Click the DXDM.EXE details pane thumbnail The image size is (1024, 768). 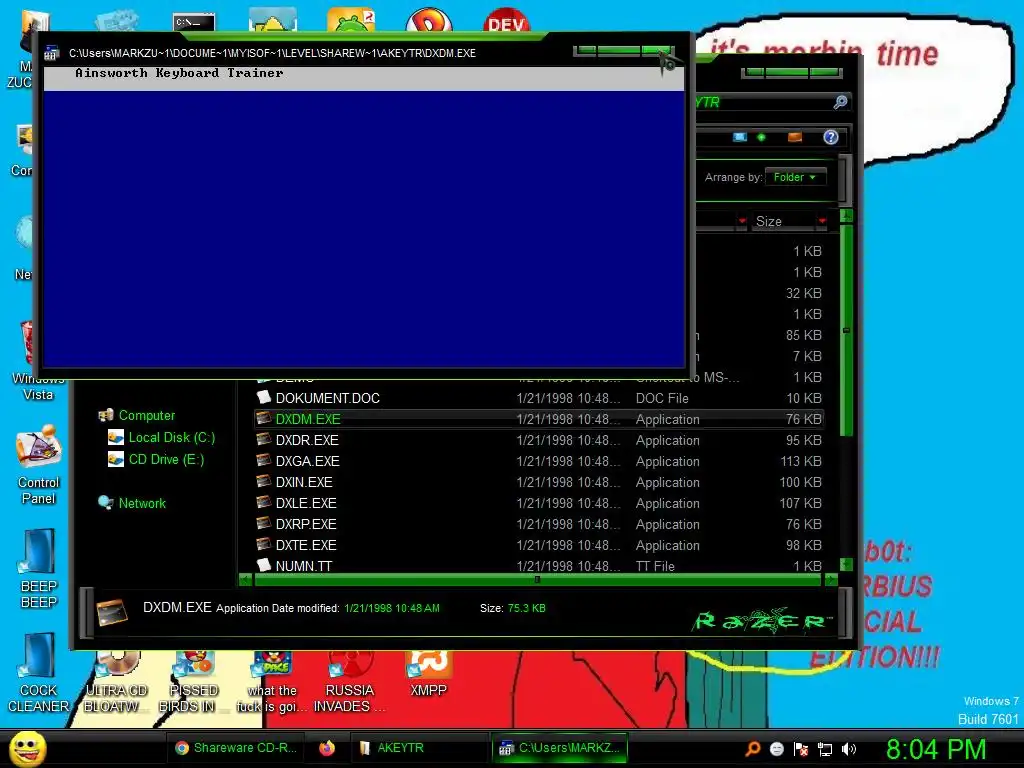(112, 611)
